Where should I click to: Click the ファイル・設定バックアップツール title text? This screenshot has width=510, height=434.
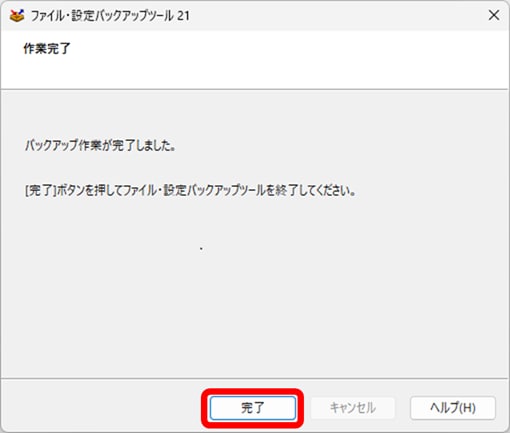[102, 16]
